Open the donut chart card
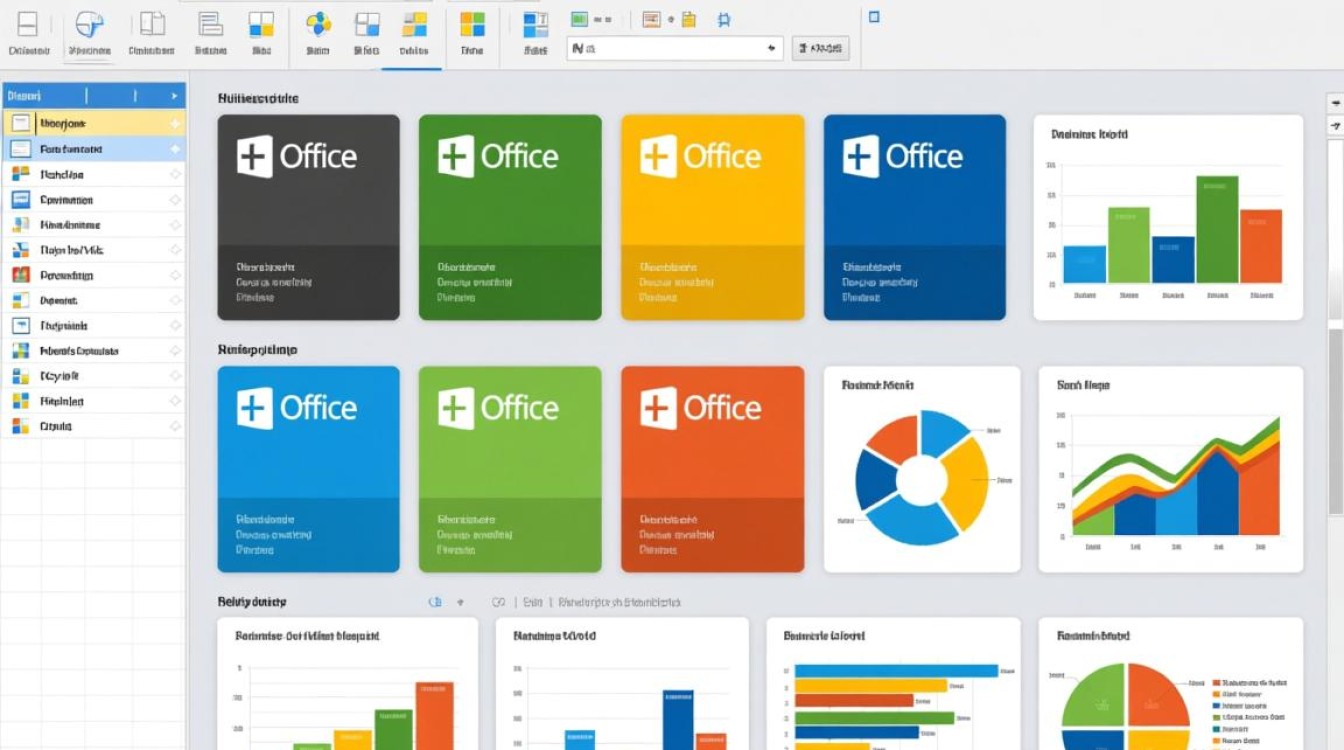 [922, 469]
